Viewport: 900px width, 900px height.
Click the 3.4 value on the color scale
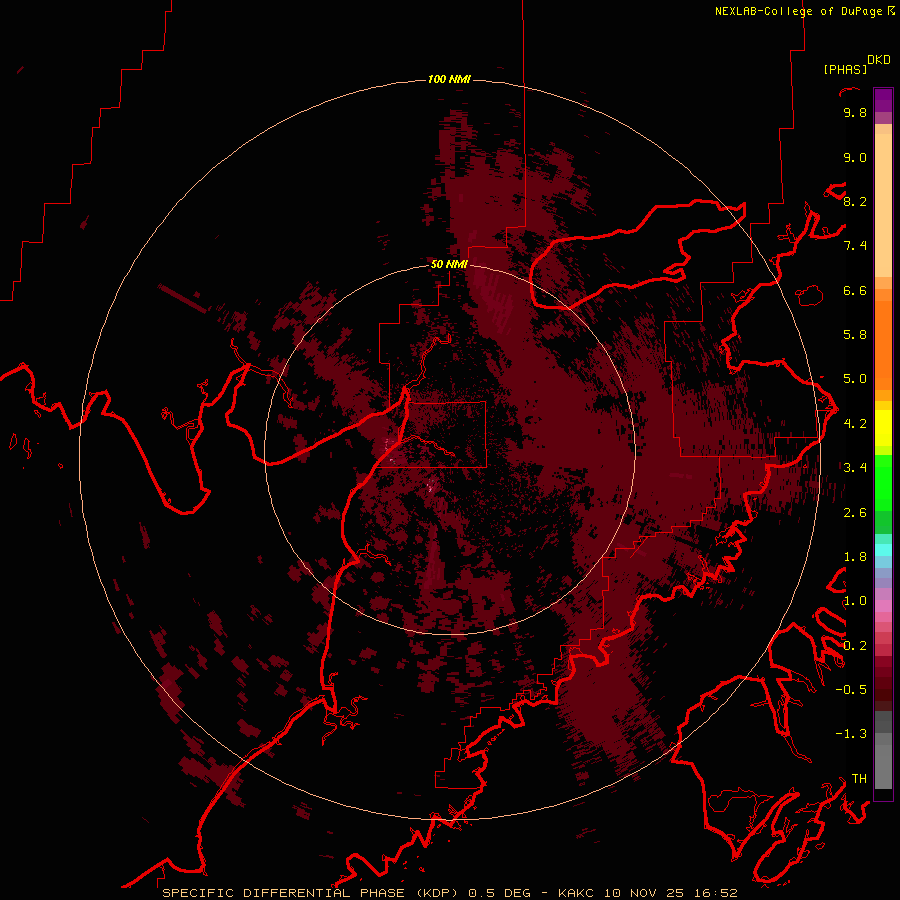(x=855, y=468)
